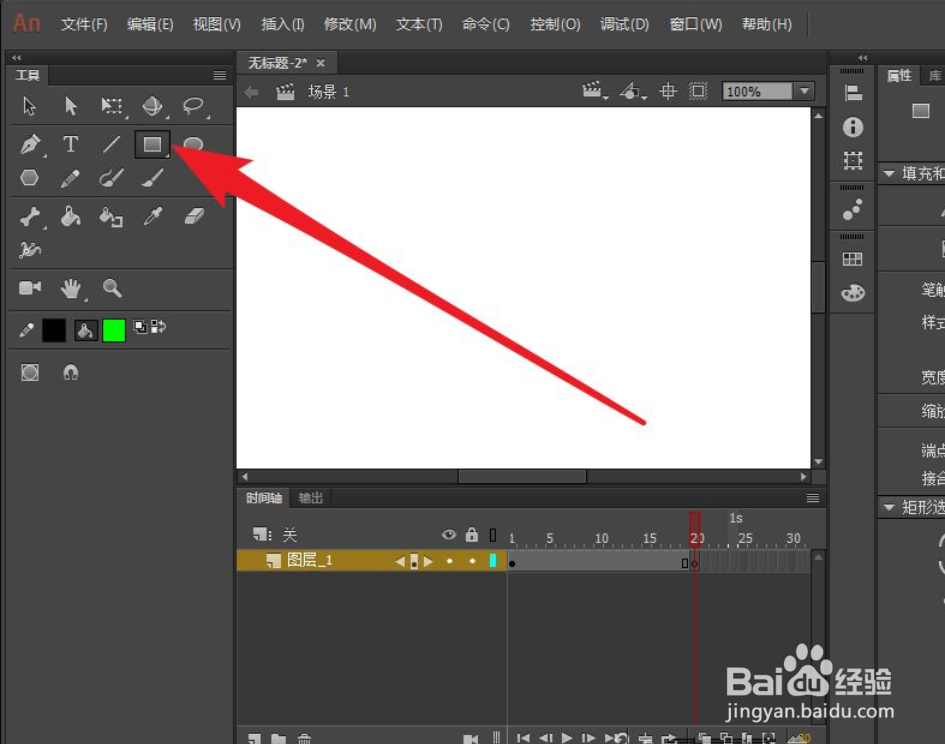Select the Paint Brush tool
The image size is (945, 744).
(x=111, y=178)
